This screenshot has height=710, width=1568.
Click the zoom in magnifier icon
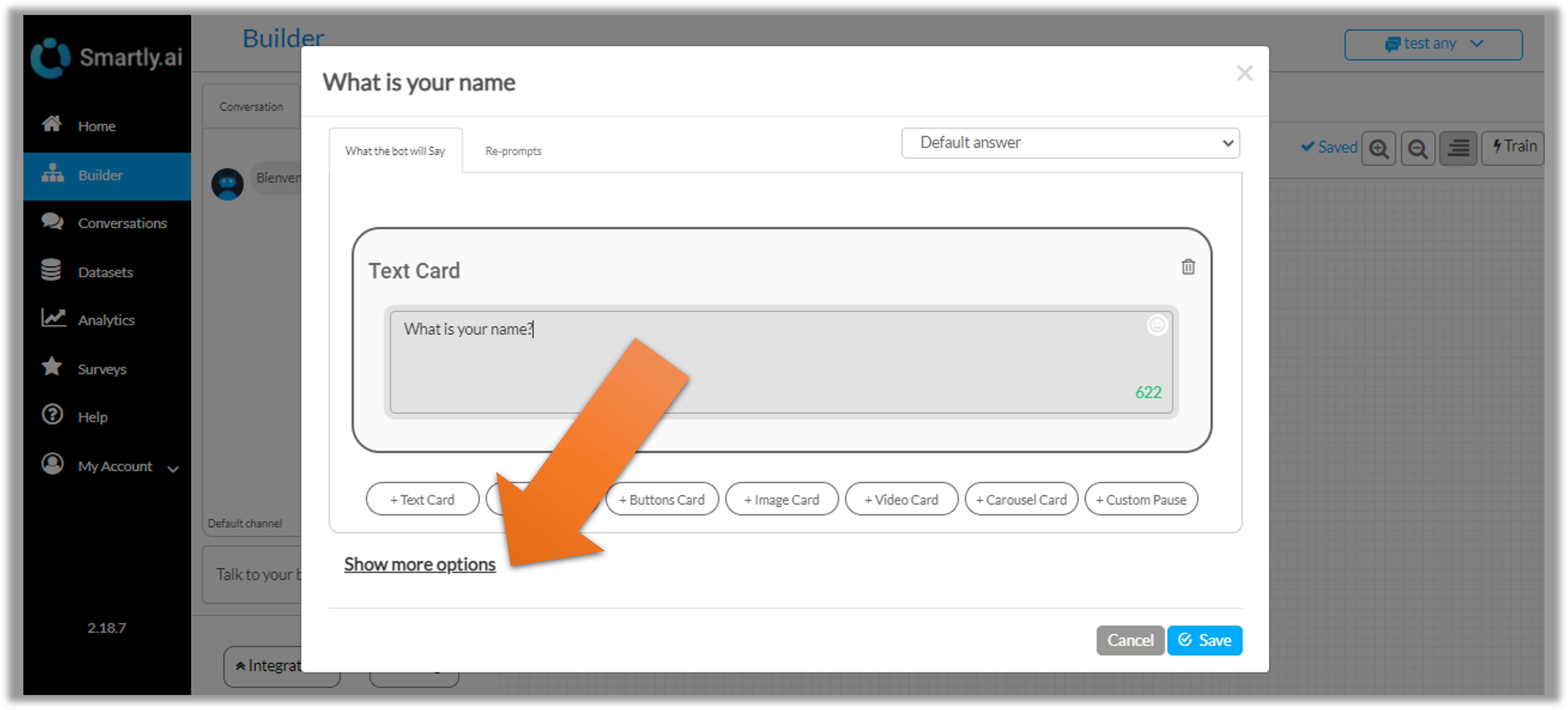pyautogui.click(x=1379, y=148)
